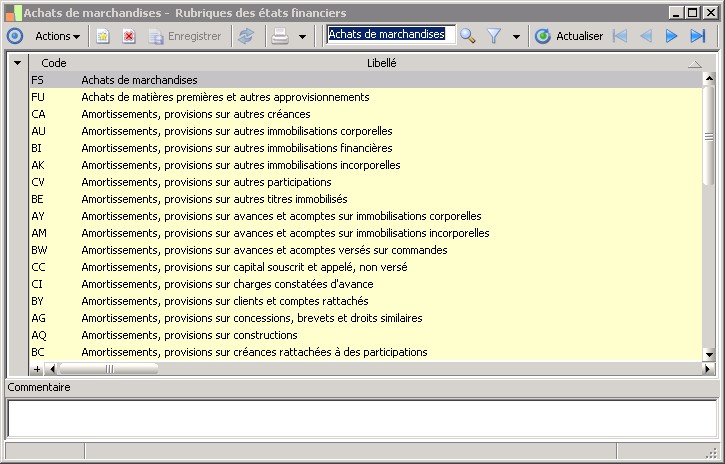Select row Amortissements sur autres immobilisations incorporelles
725x464 pixels.
pos(366,165)
